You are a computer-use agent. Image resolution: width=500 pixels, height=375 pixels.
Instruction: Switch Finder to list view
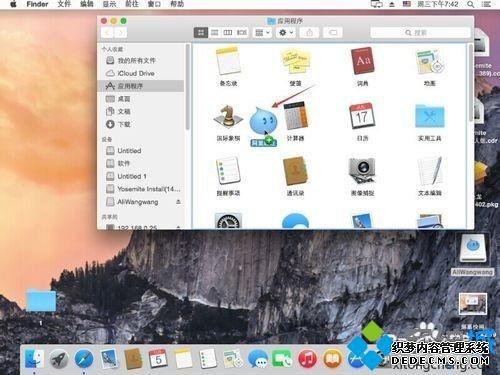click(x=214, y=32)
